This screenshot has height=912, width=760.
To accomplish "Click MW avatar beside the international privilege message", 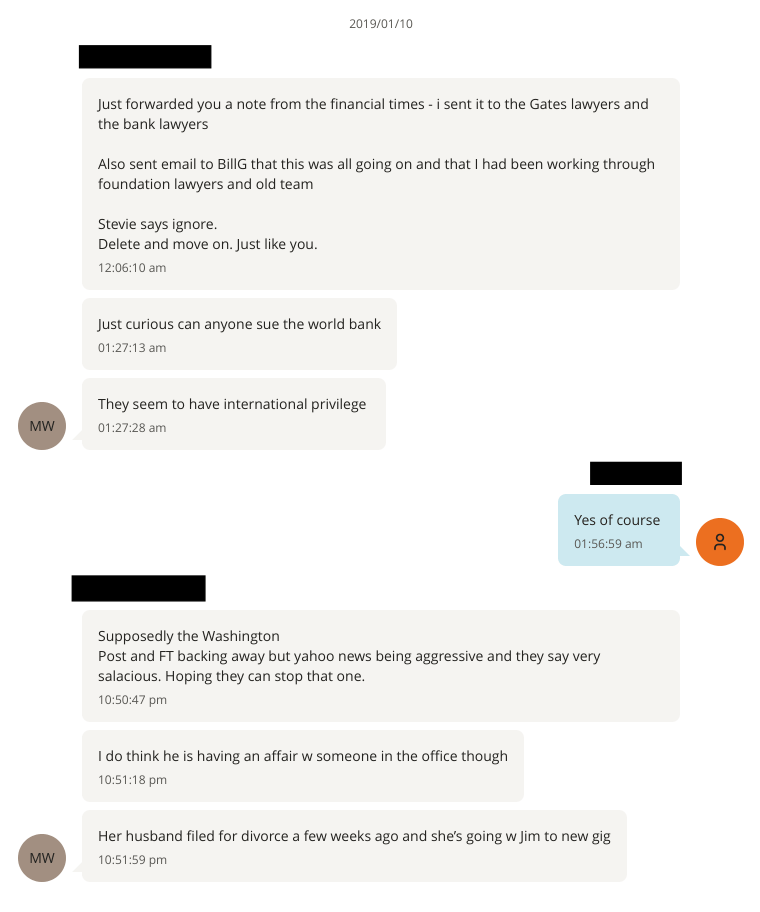I will pos(42,426).
